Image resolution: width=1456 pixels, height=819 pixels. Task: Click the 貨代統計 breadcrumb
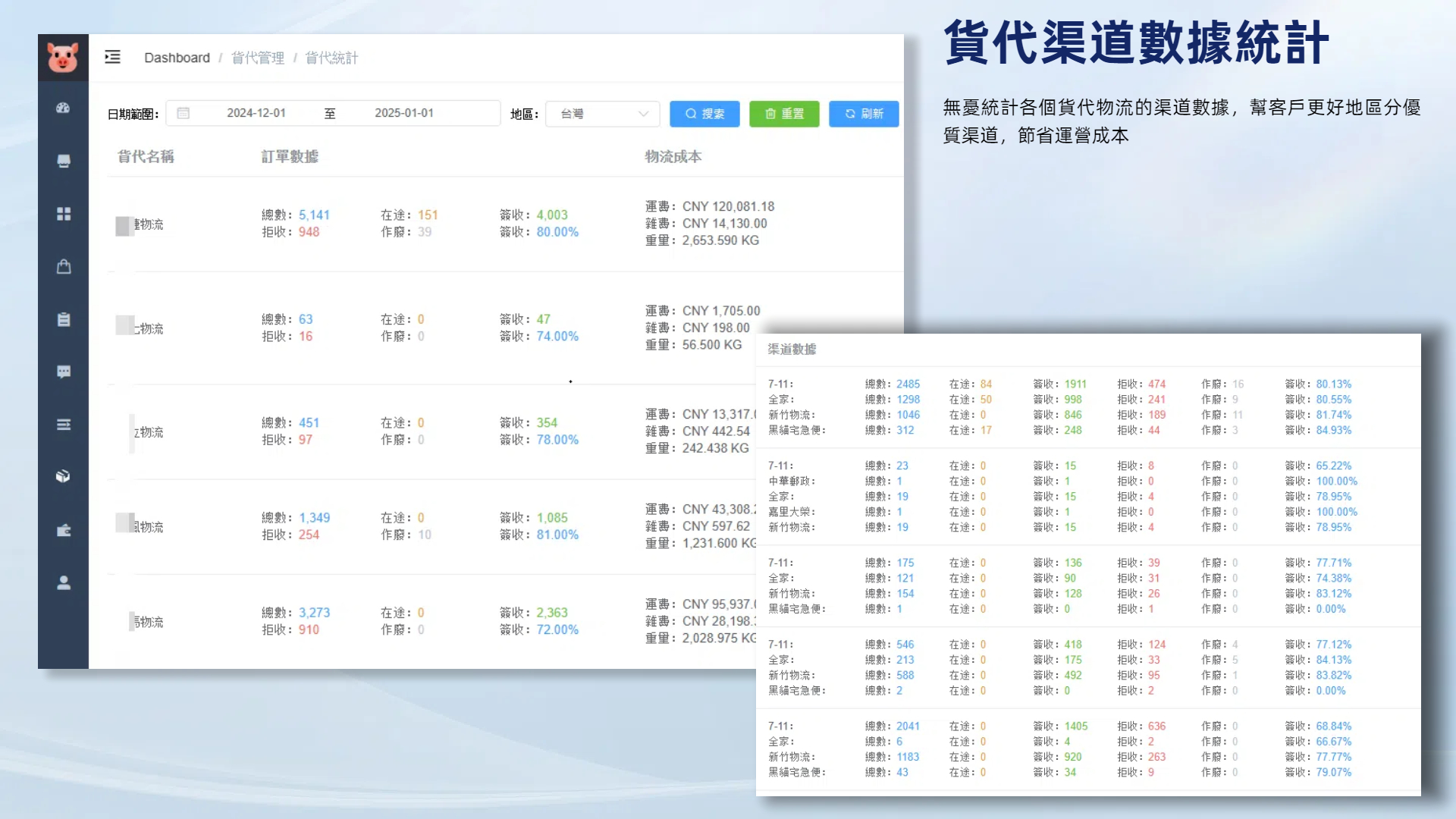331,58
